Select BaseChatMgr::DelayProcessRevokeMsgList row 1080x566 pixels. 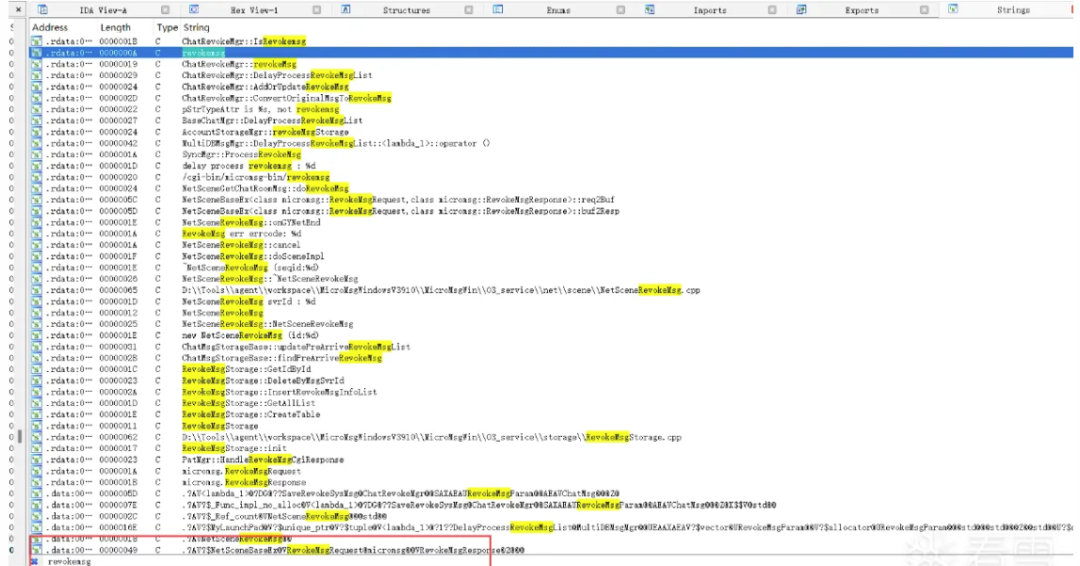point(551,120)
